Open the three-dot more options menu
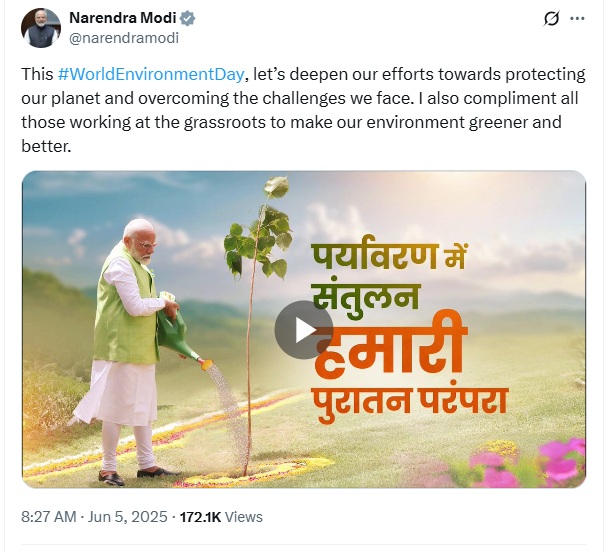 pyautogui.click(x=577, y=19)
